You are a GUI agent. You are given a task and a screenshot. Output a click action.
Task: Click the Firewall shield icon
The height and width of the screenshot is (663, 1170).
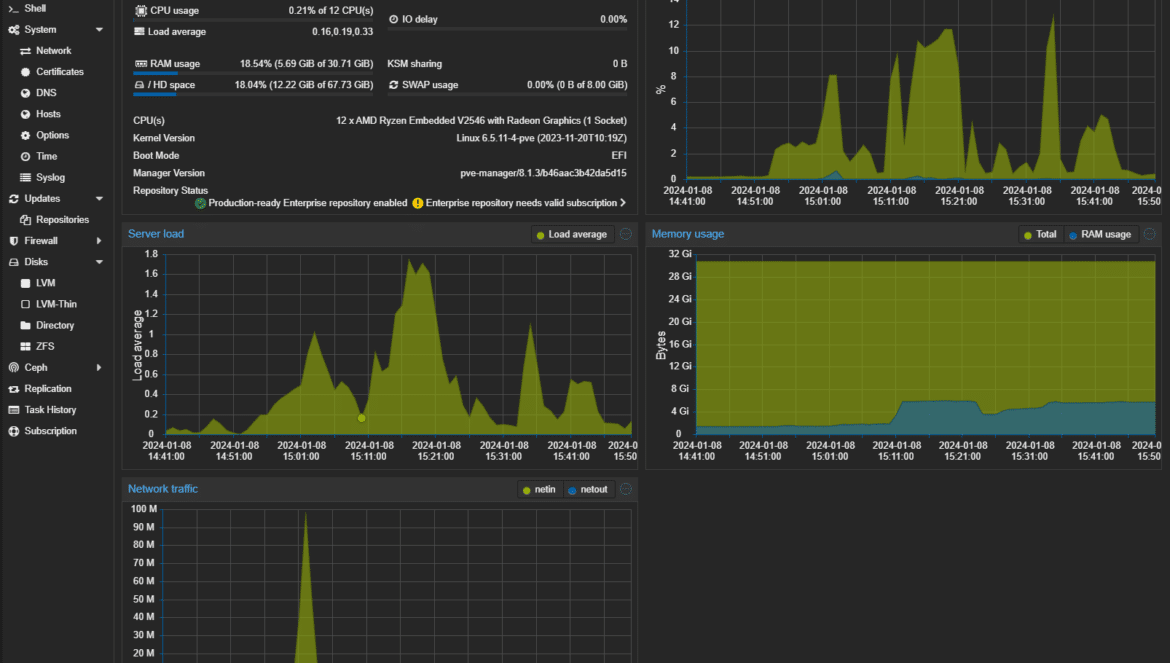(x=13, y=241)
